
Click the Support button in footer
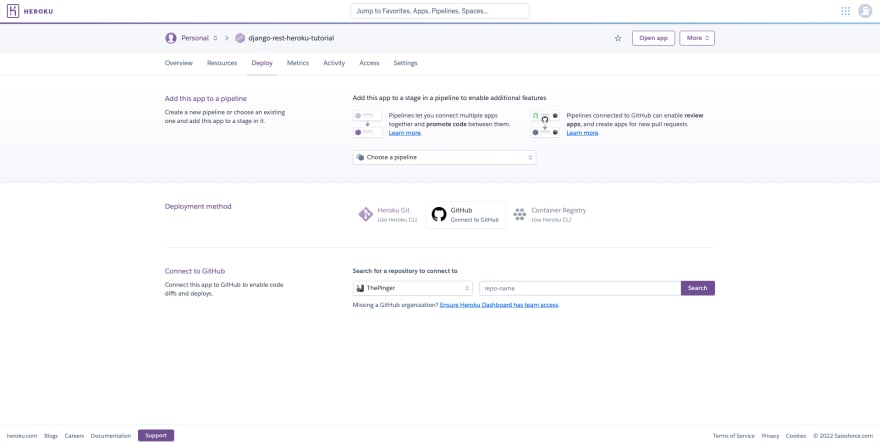(x=156, y=435)
